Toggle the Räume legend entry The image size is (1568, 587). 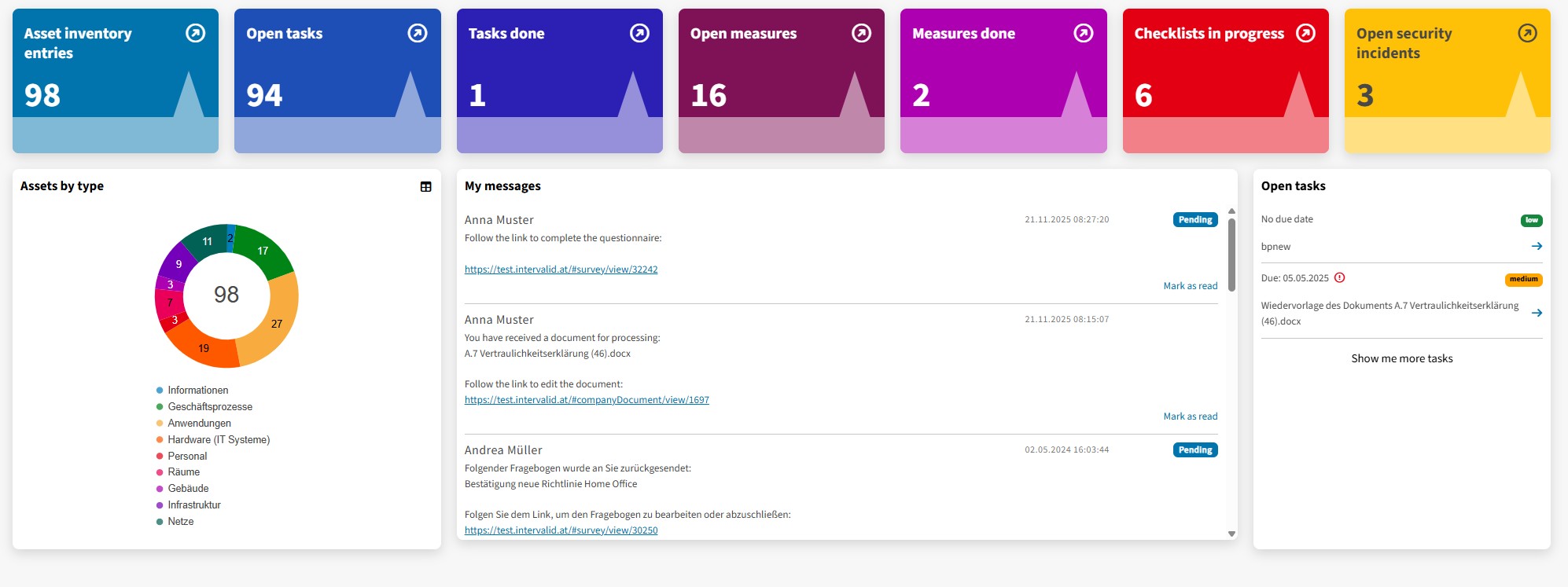click(178, 472)
